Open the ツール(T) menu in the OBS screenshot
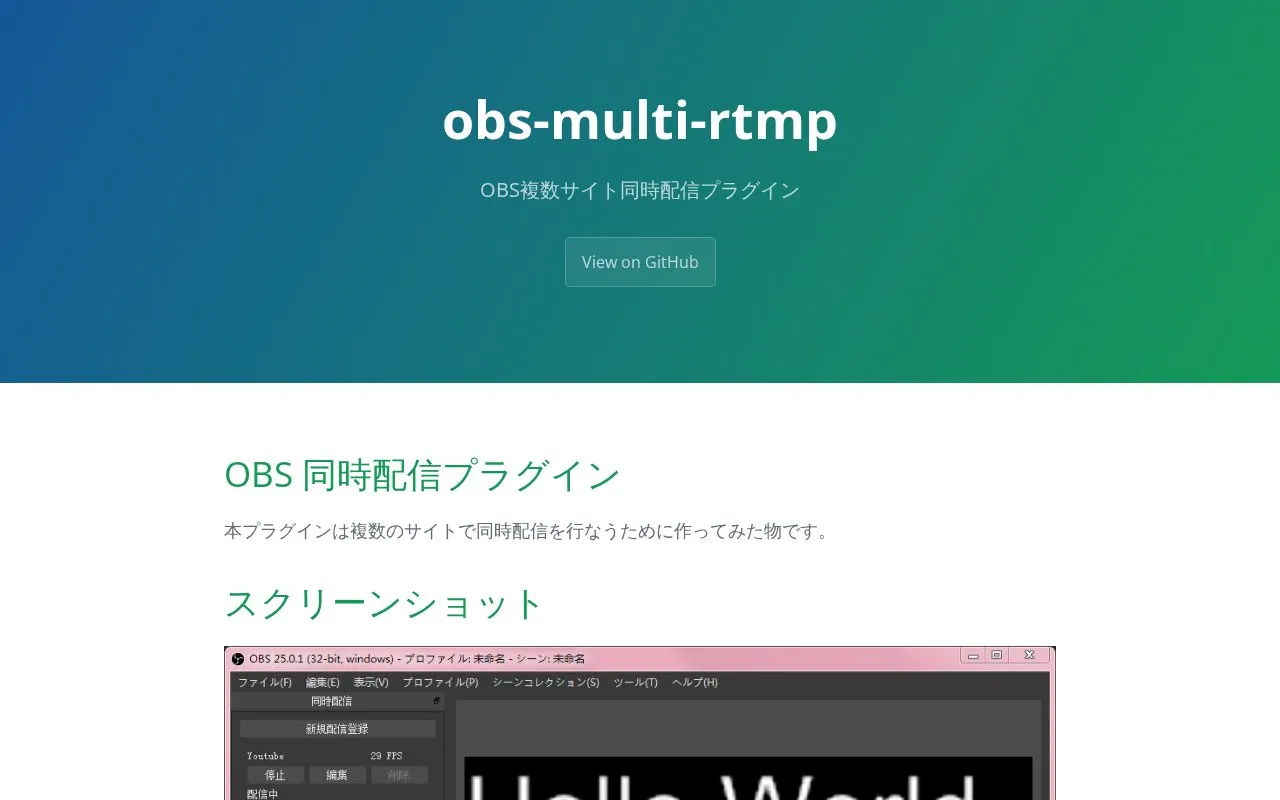 [x=636, y=683]
